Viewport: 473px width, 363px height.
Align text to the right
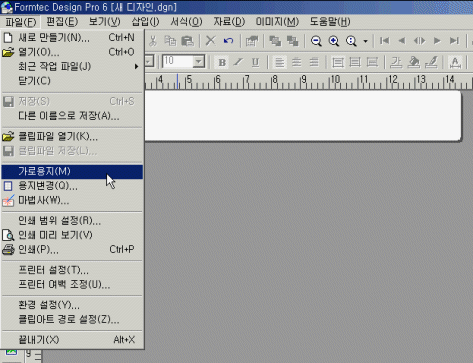(x=314, y=62)
